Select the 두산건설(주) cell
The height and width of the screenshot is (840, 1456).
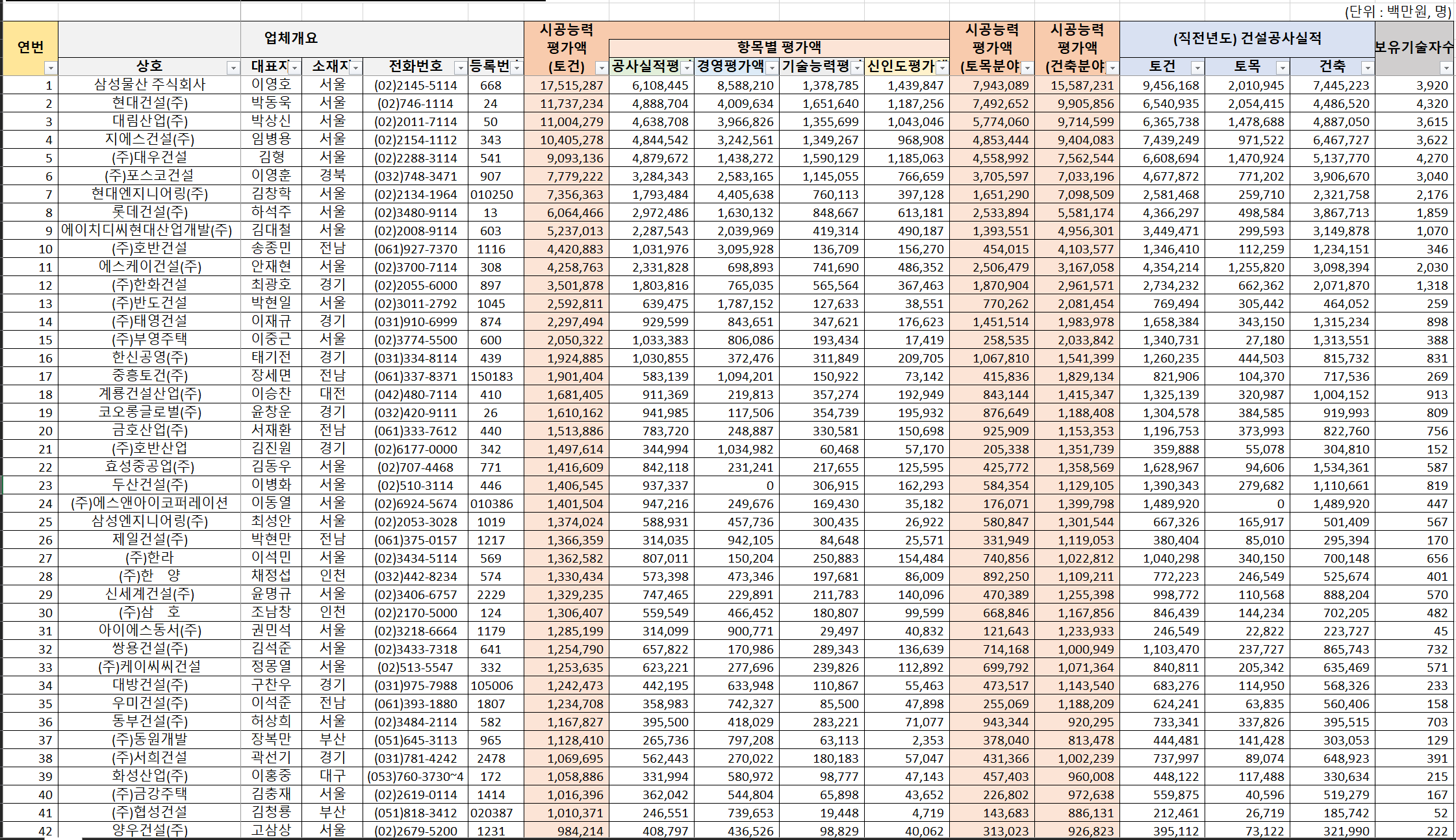tap(149, 485)
